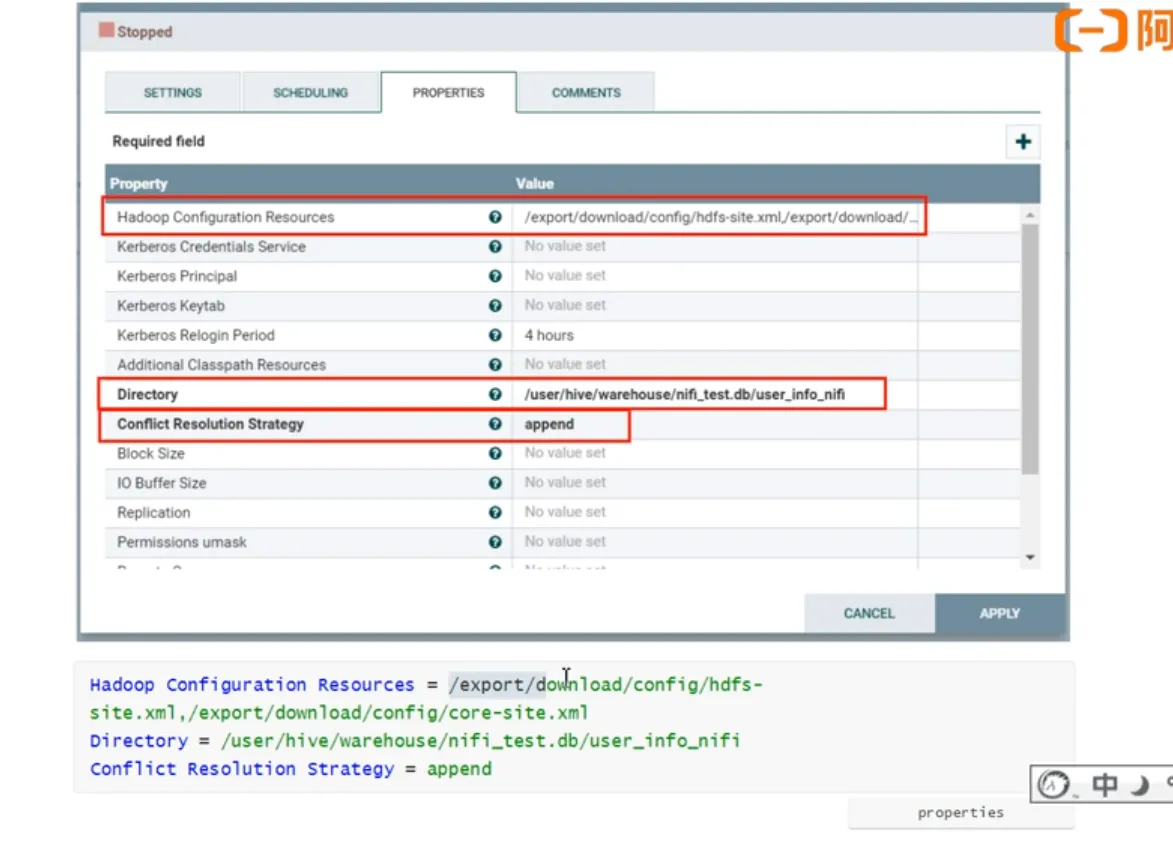Click help icon for Replication
Viewport: 1173px width, 862px height.
pos(494,513)
